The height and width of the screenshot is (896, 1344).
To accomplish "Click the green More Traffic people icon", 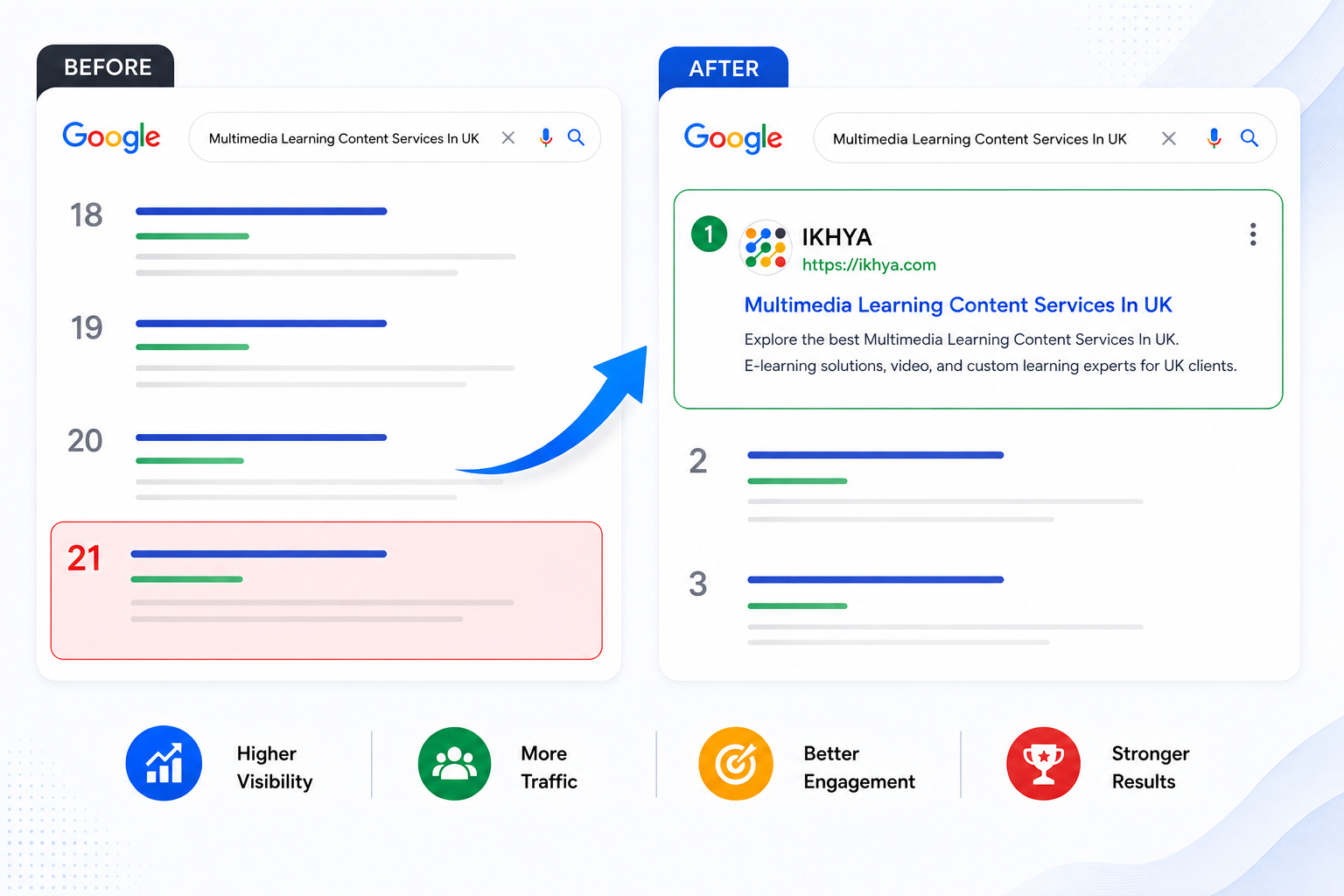I will (454, 763).
